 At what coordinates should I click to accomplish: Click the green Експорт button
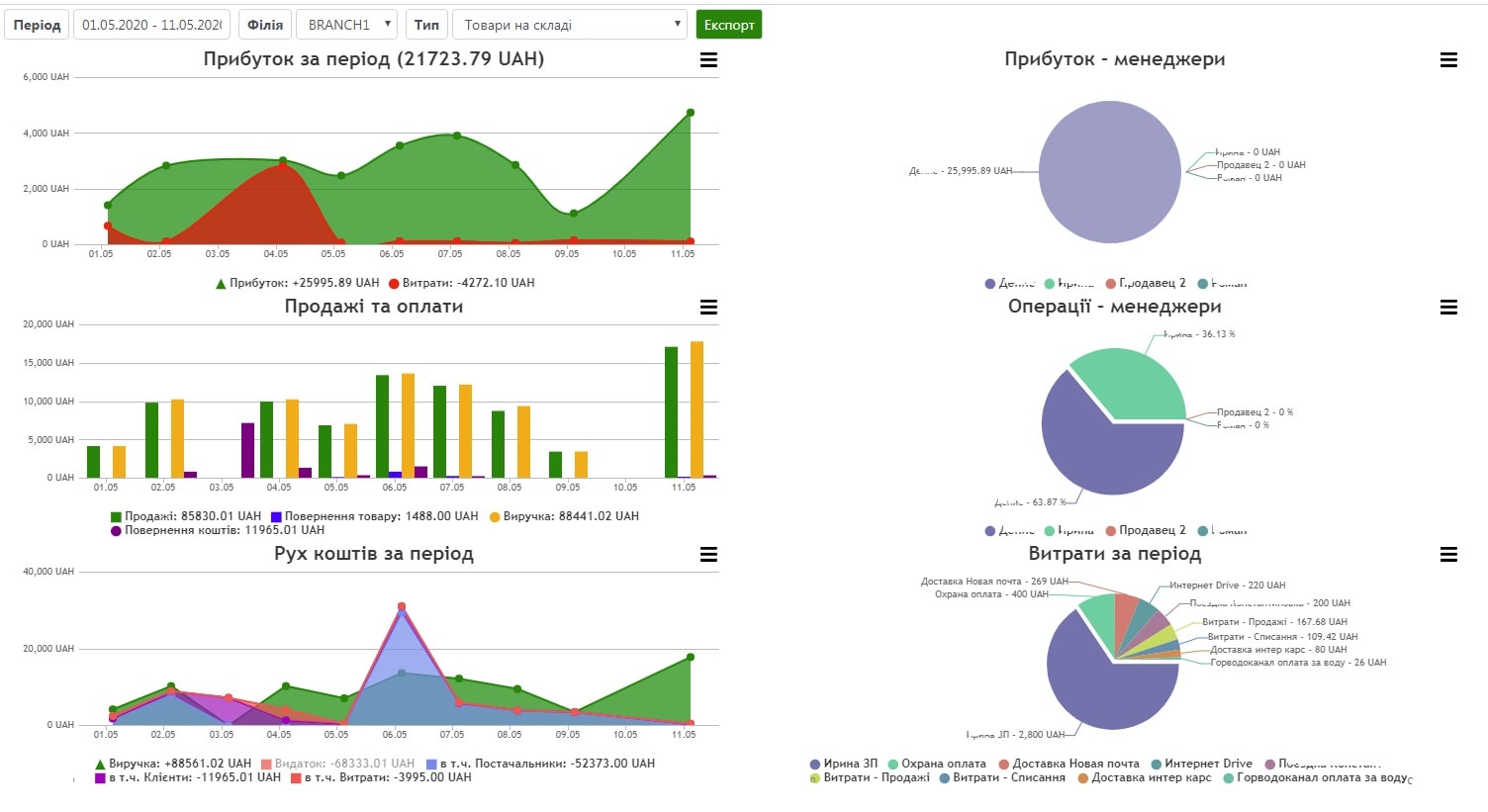(x=728, y=25)
